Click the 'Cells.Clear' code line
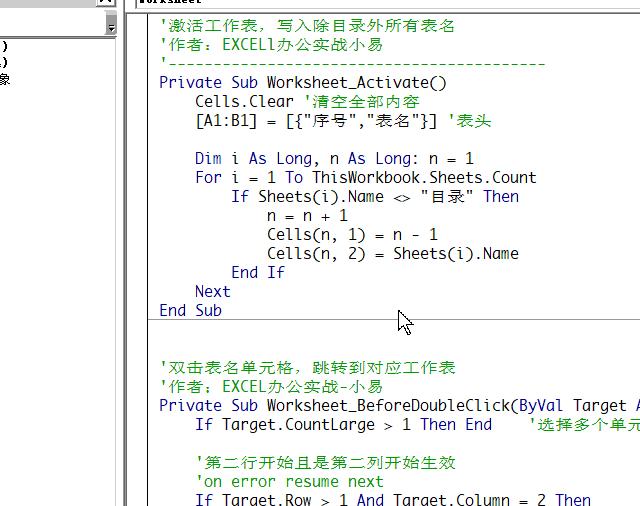Screen dimensions: 640x506 point(244,102)
